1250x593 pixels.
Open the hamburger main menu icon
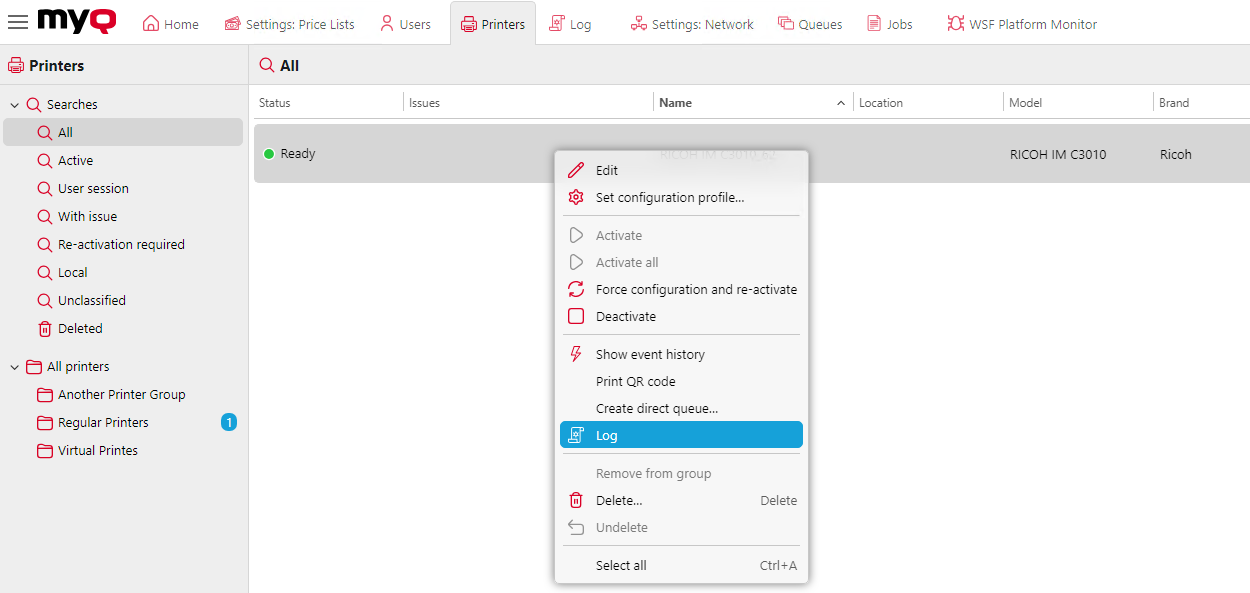tap(18, 22)
